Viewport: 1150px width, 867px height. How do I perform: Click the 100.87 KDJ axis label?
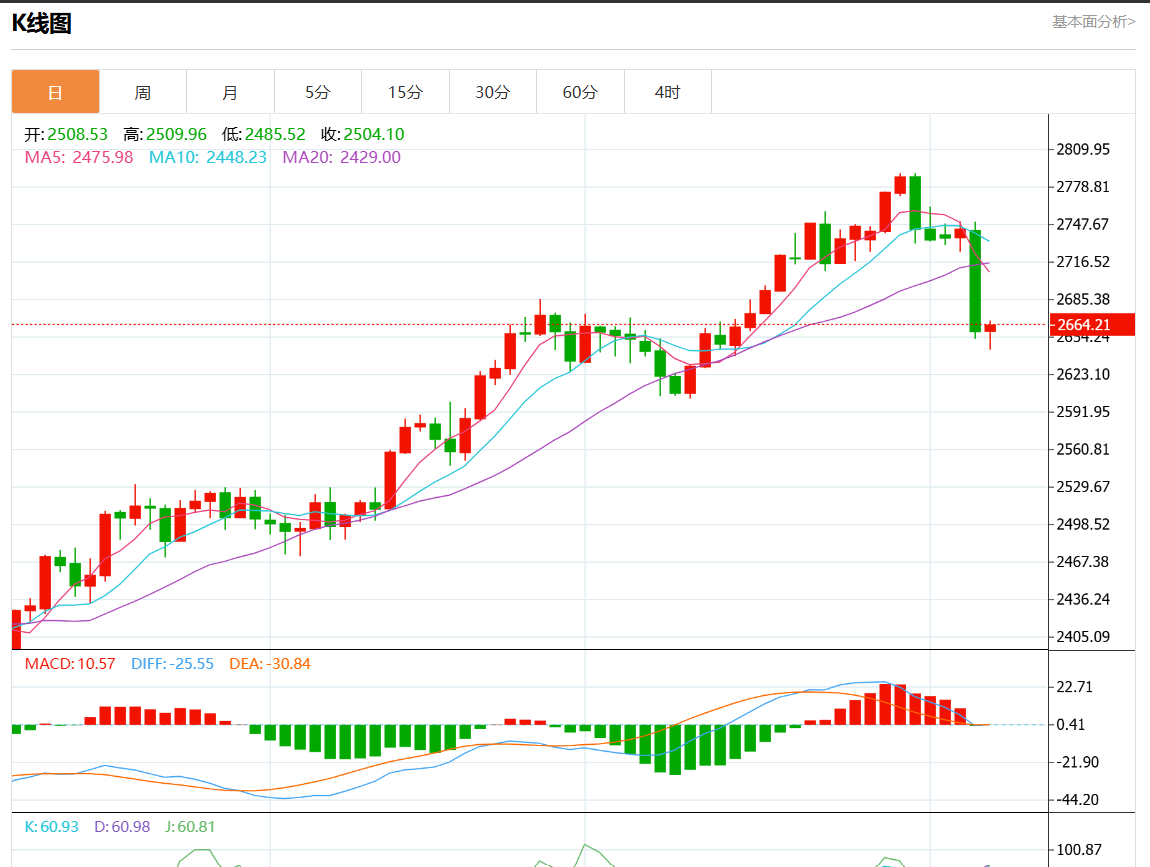click(1078, 849)
